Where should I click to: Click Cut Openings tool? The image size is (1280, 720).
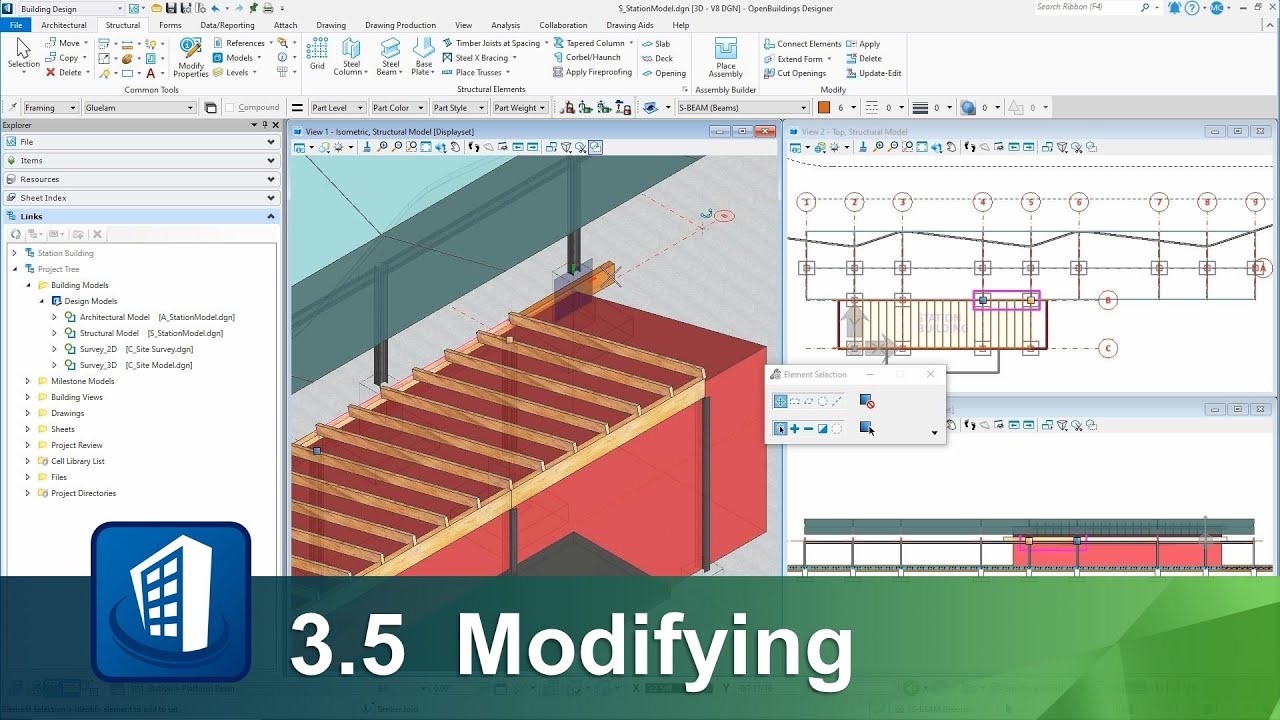795,73
